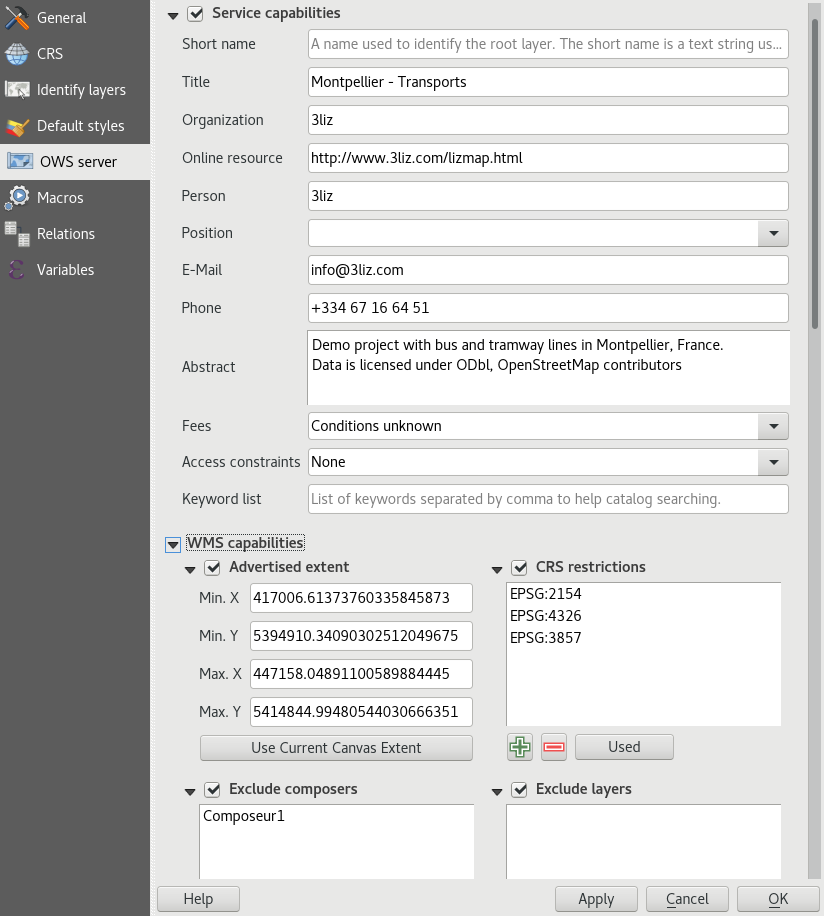Collapse the Exclude layers group
824x916 pixels.
(497, 792)
